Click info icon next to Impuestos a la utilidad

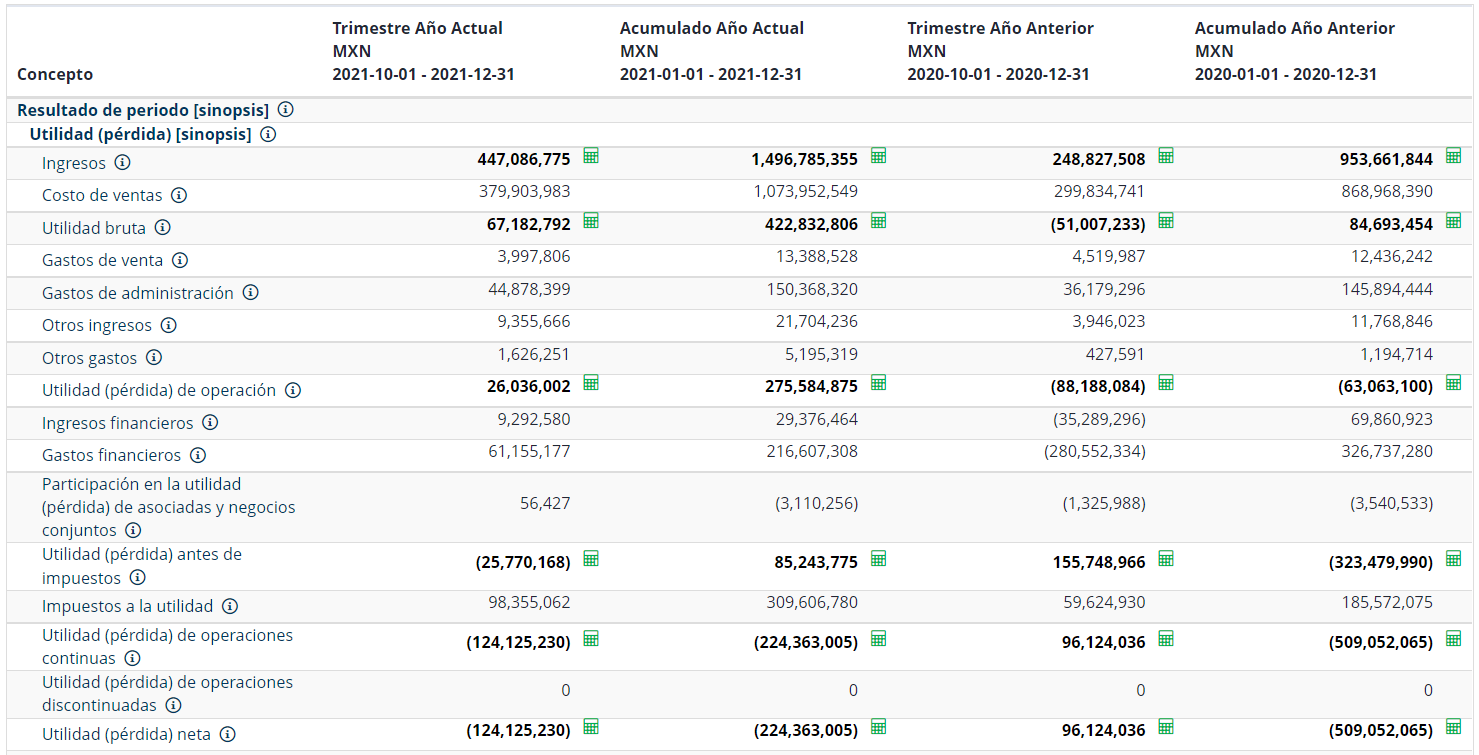[230, 606]
